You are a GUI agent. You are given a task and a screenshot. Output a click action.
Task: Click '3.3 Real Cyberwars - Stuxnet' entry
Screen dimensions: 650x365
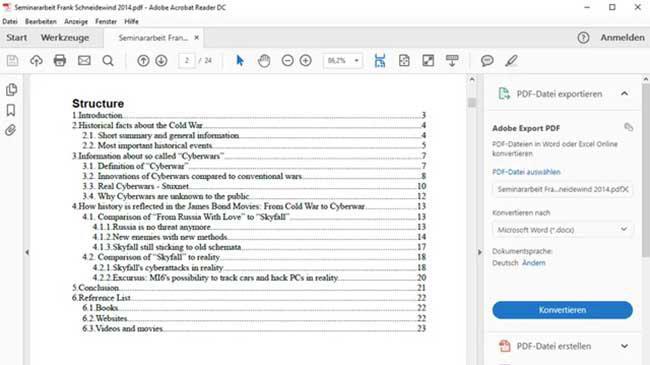coord(254,186)
